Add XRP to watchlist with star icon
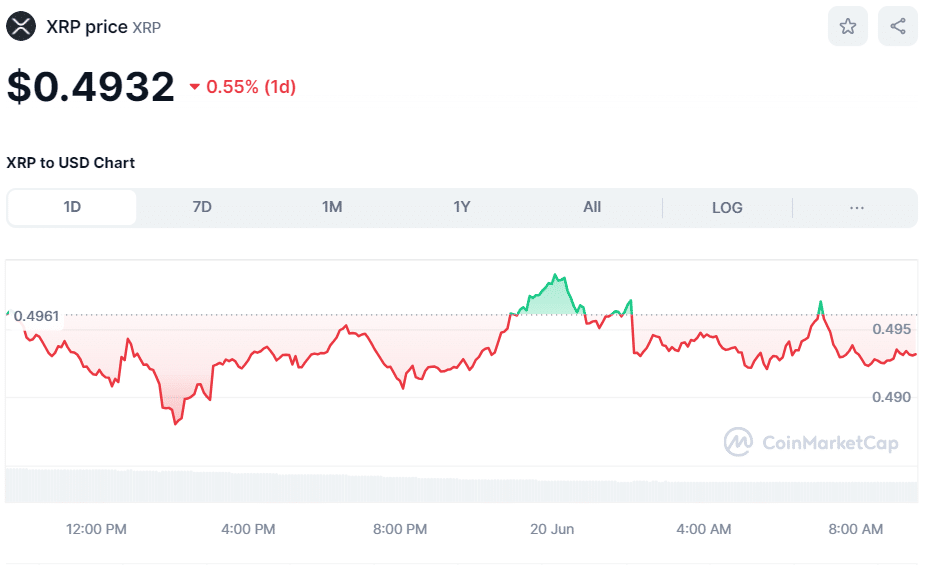 point(847,26)
